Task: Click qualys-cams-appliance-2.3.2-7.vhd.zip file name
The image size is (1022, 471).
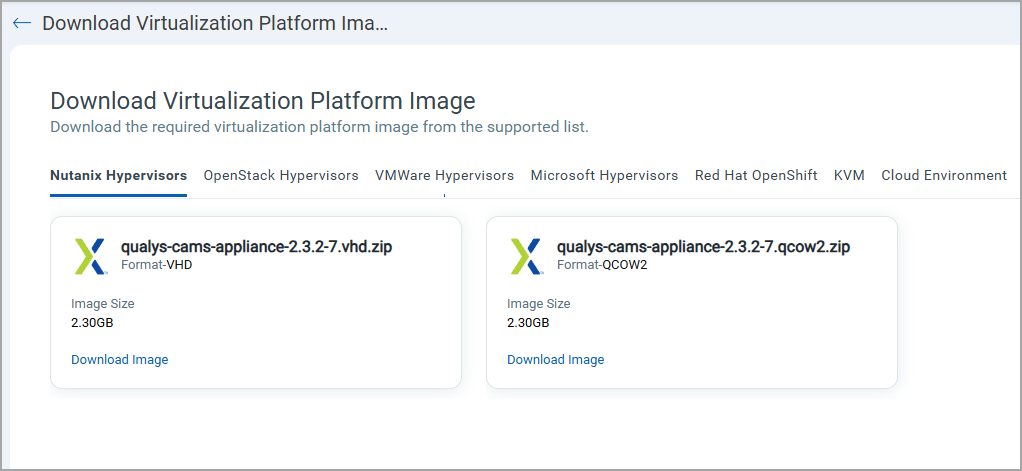Action: (x=257, y=247)
